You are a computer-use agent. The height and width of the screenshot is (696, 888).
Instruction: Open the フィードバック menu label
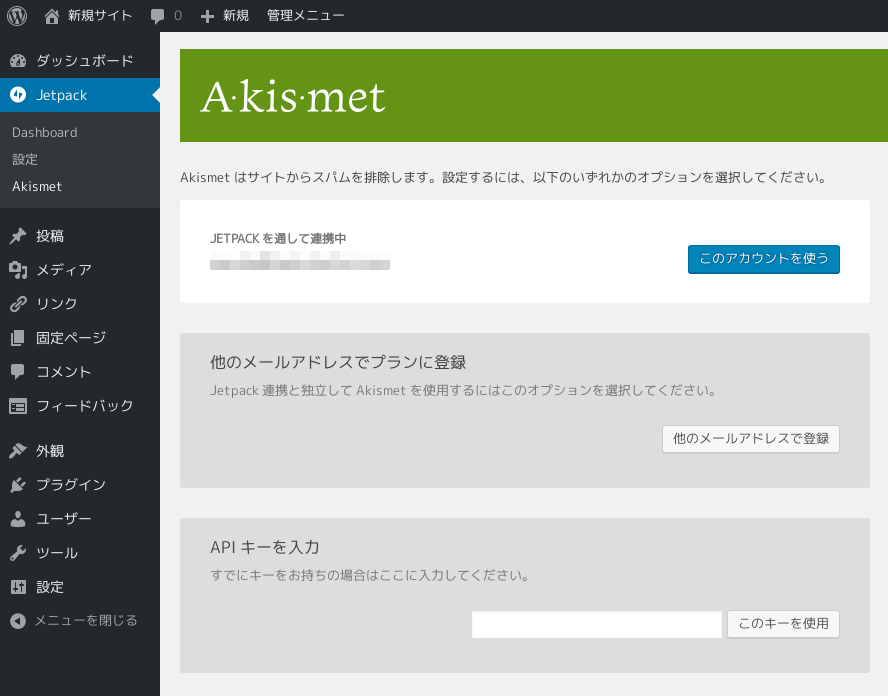pos(85,406)
